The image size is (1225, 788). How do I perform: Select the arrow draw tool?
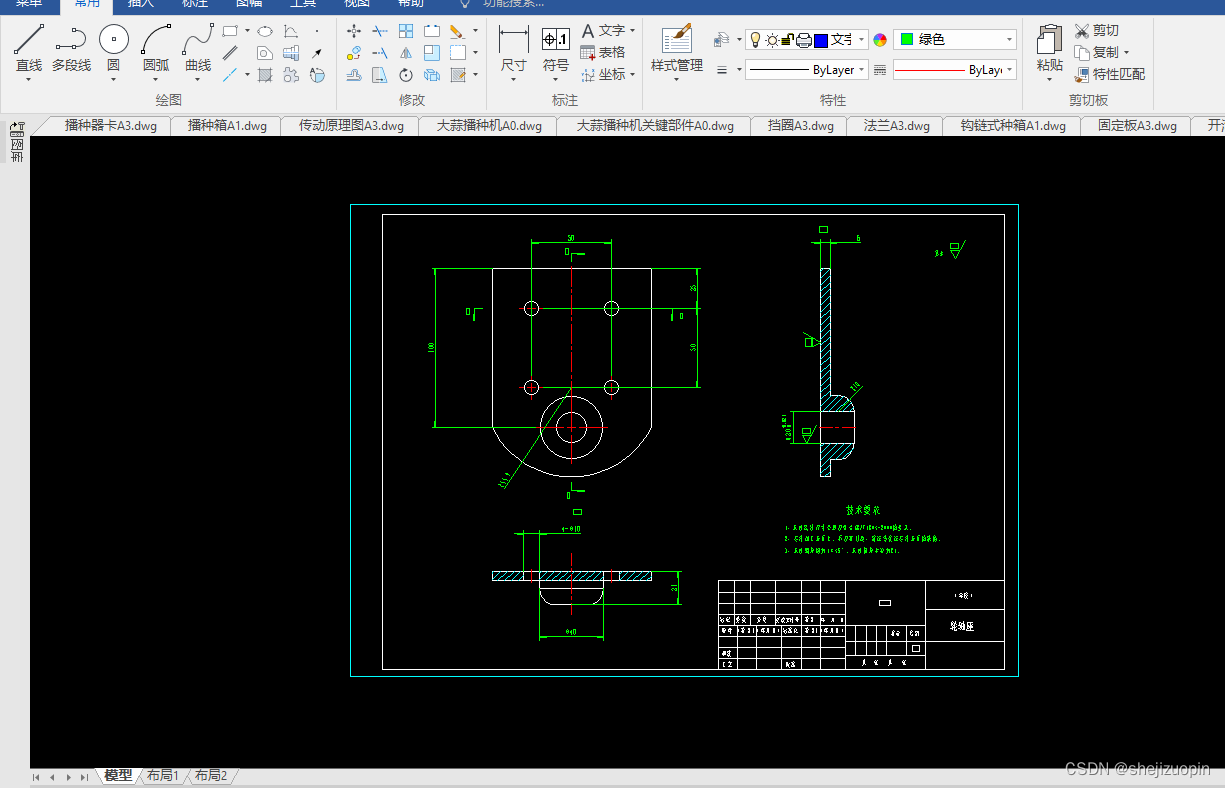[x=317, y=53]
